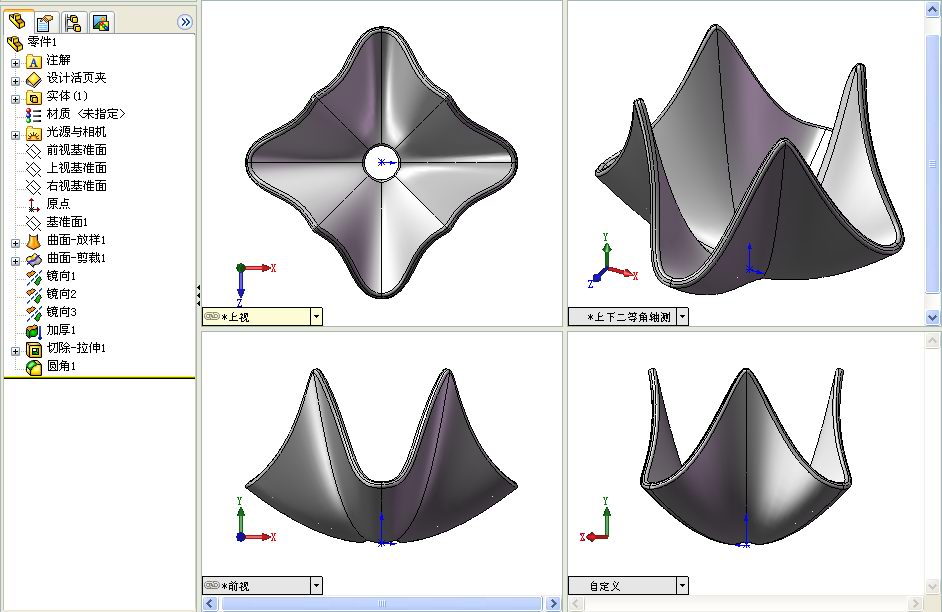Click down scroll arrow in isometric viewport
942x612 pixels.
point(932,317)
